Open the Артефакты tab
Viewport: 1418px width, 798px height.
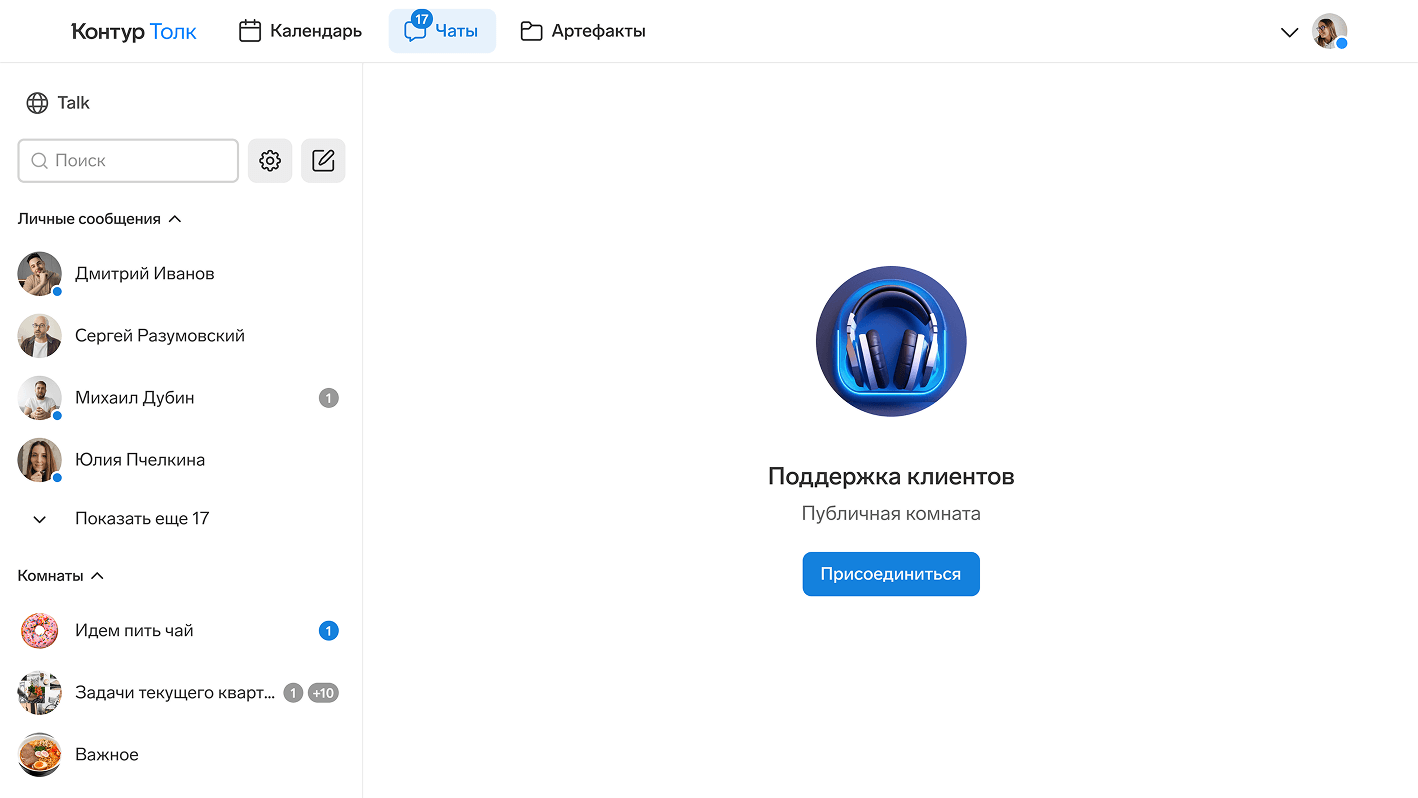pyautogui.click(x=583, y=31)
